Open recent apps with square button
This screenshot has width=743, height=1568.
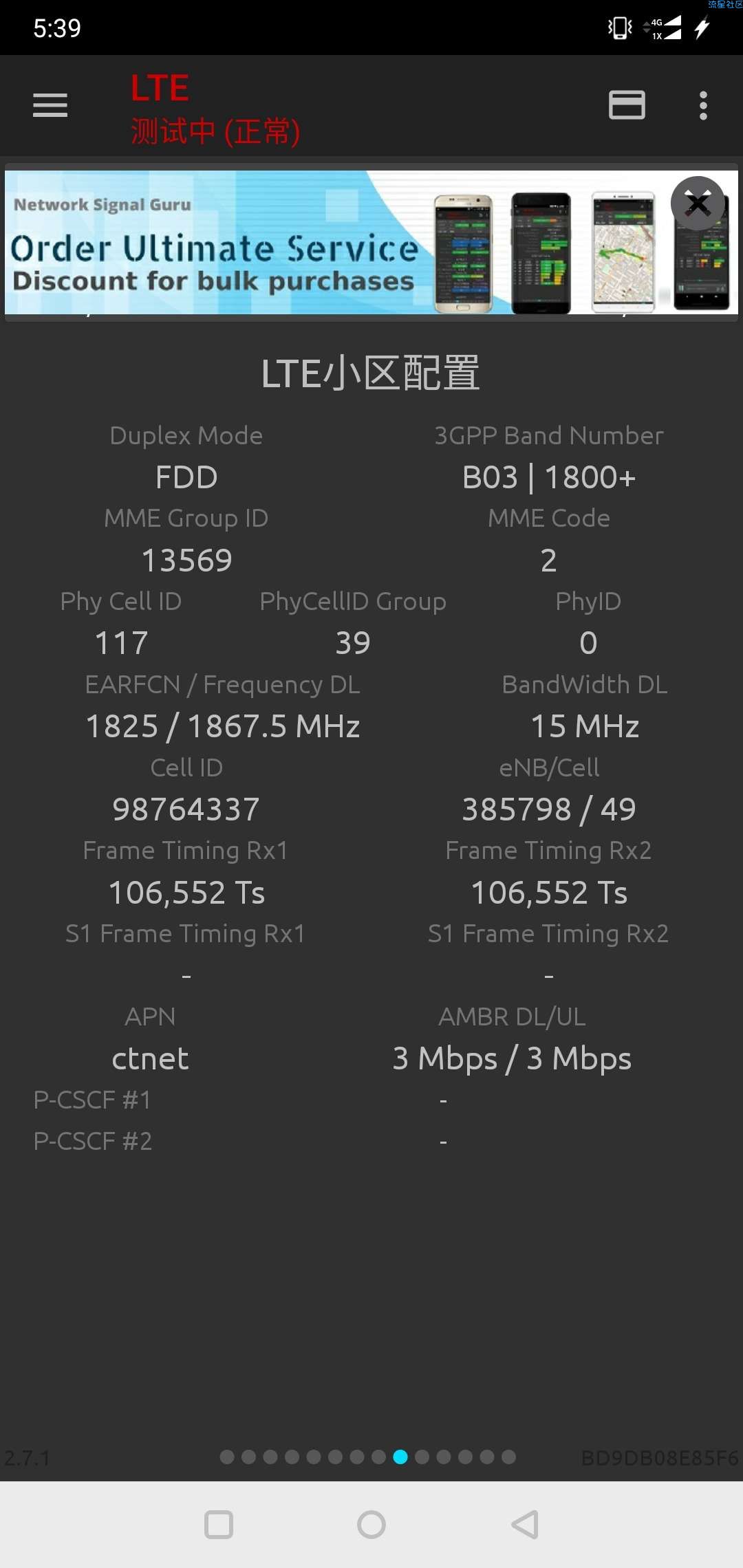point(219,1525)
